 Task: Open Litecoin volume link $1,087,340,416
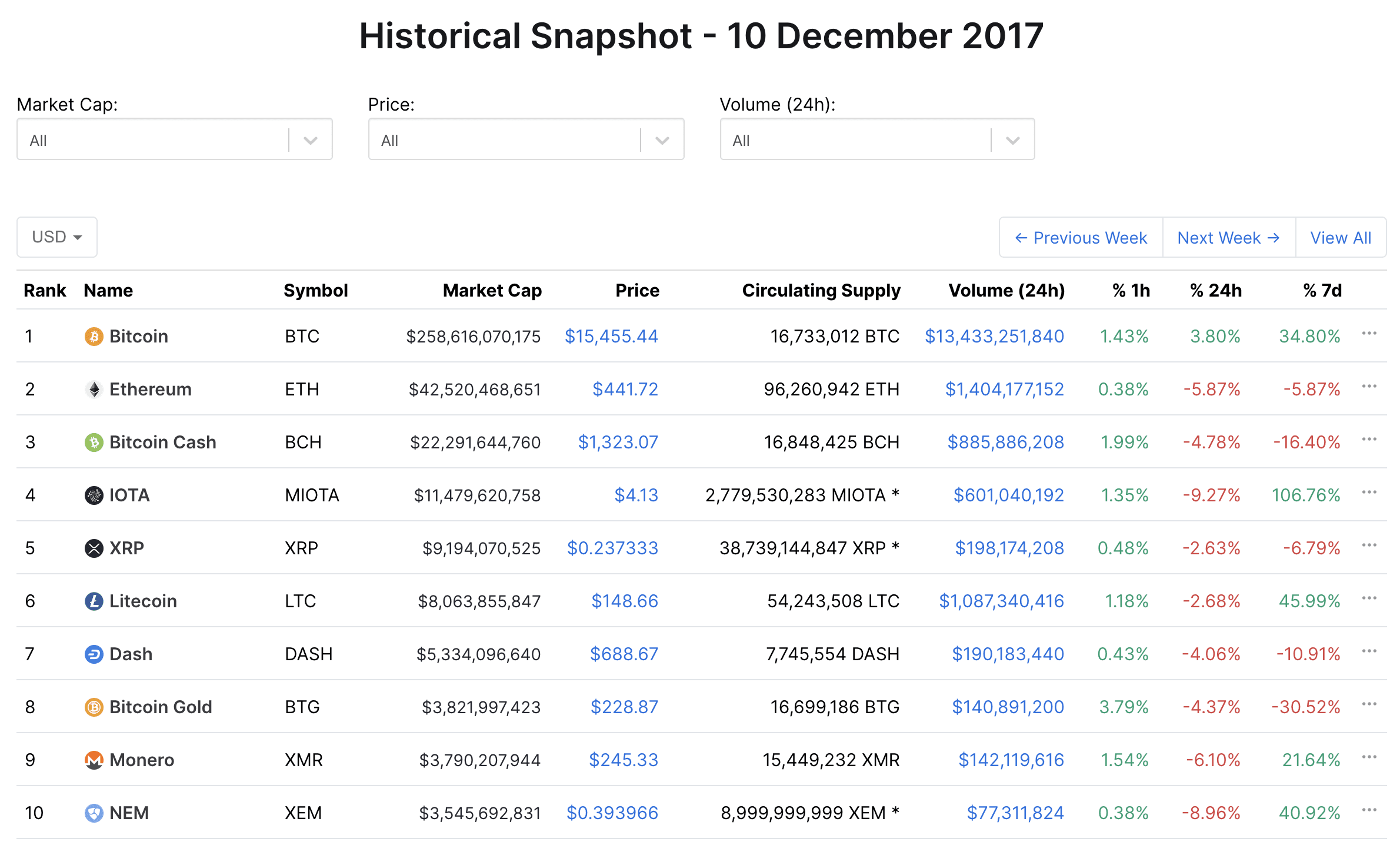[x=1001, y=601]
